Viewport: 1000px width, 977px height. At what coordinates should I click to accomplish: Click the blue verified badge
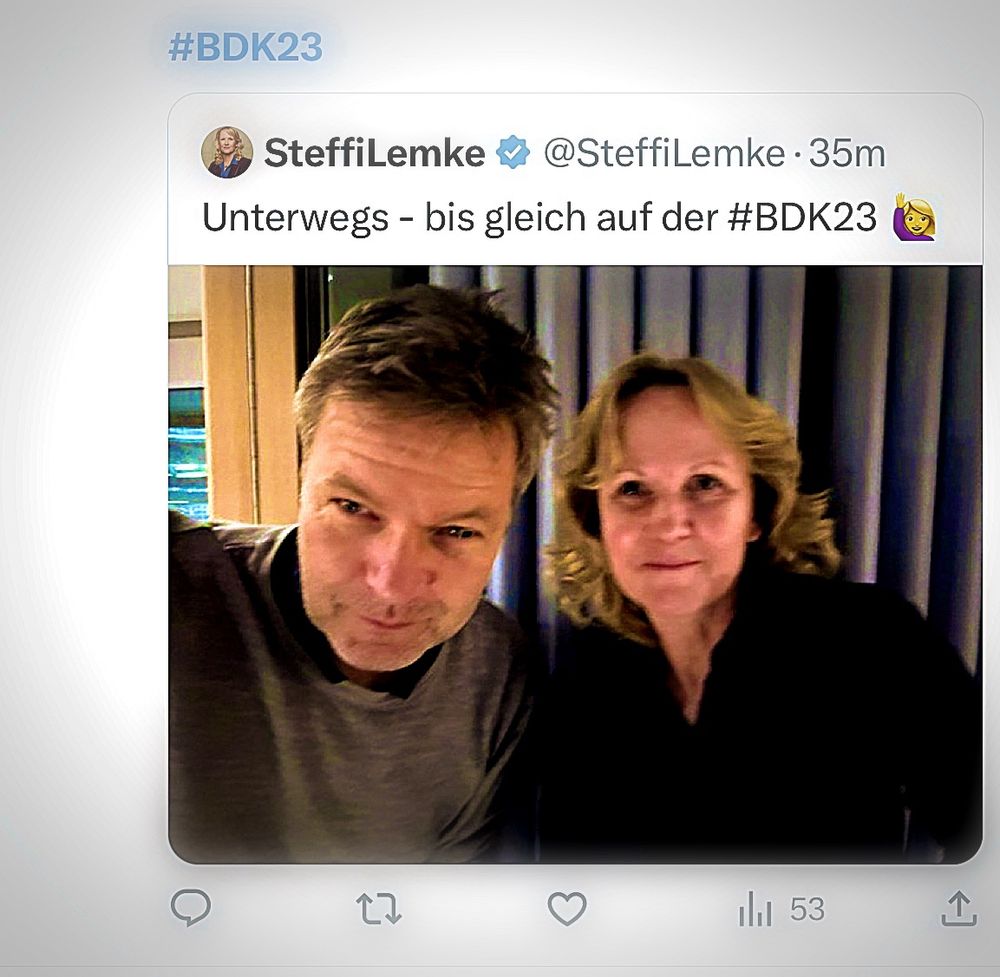click(x=513, y=153)
